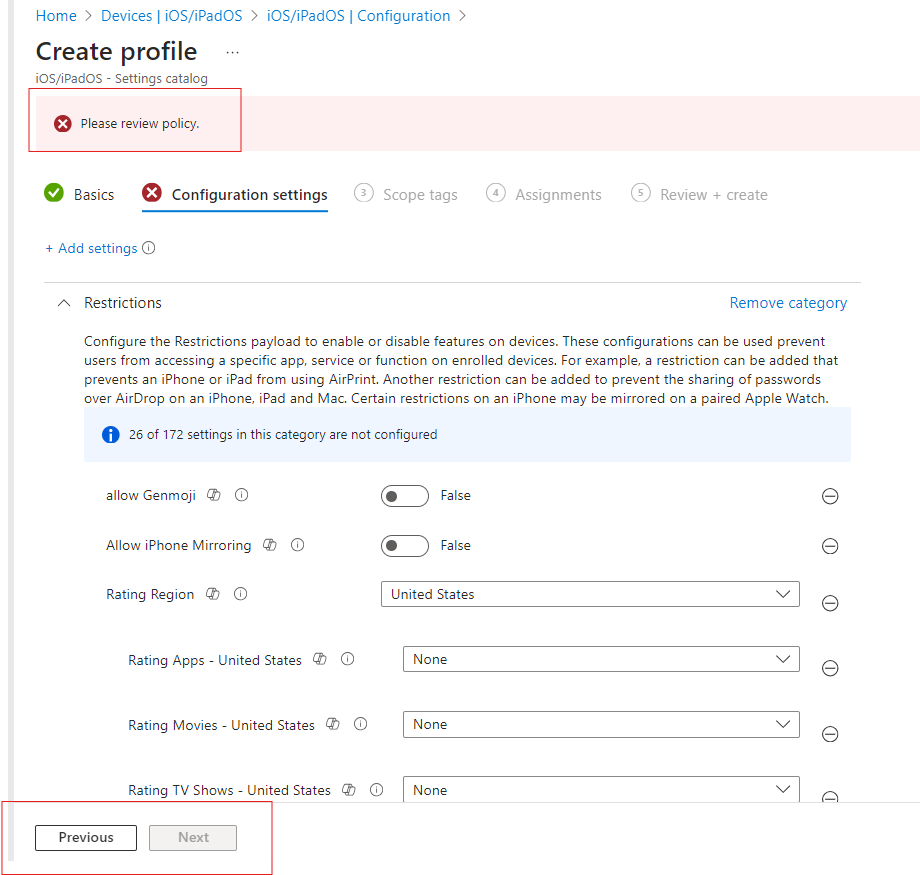Remove the allow Genmoji setting with minus icon

coord(830,496)
